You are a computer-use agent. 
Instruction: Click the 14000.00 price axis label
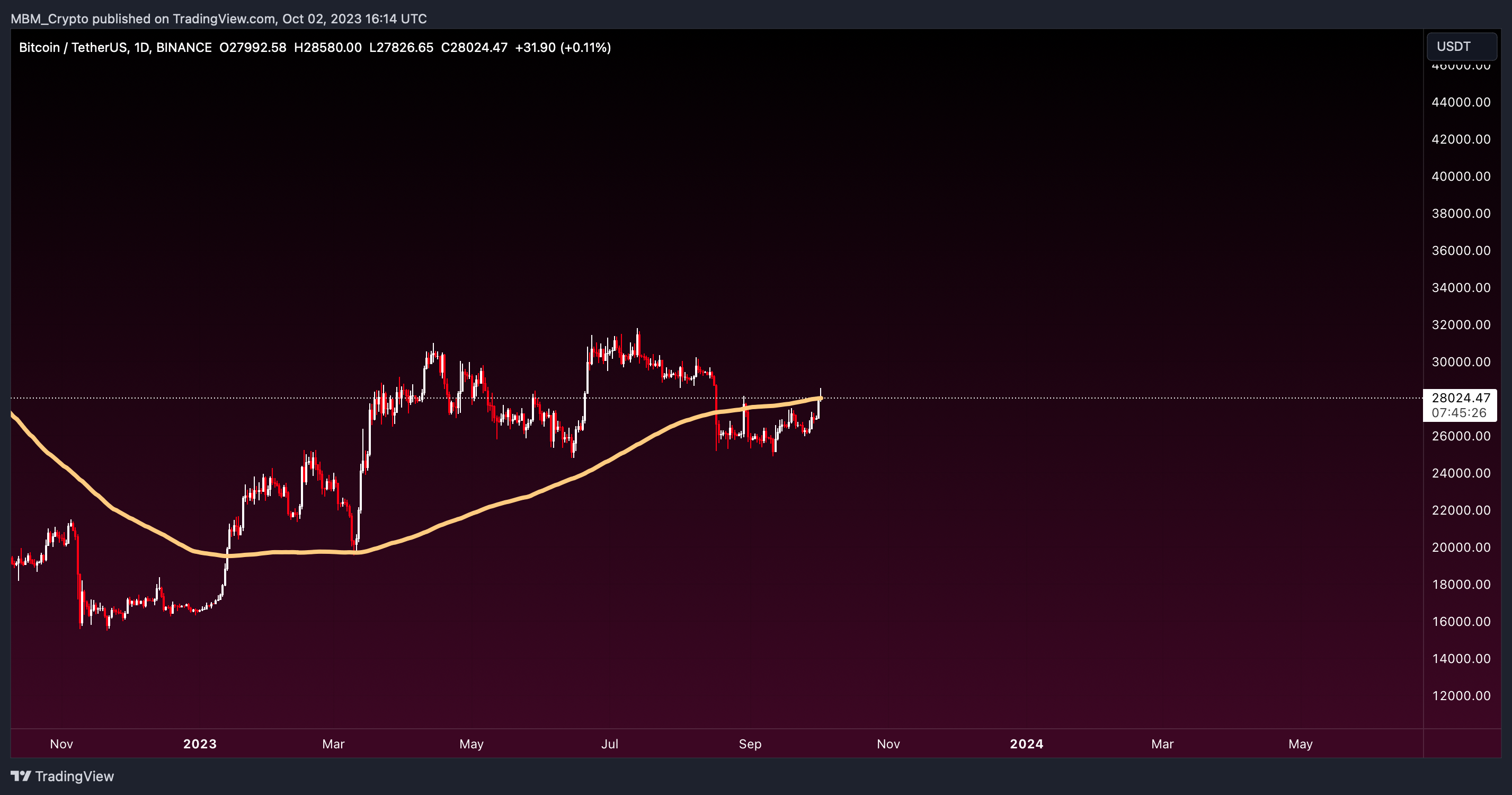coord(1461,659)
